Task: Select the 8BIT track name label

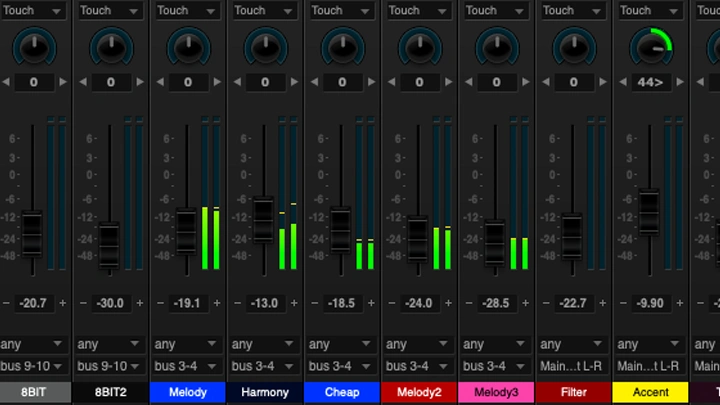Action: [x=34, y=392]
